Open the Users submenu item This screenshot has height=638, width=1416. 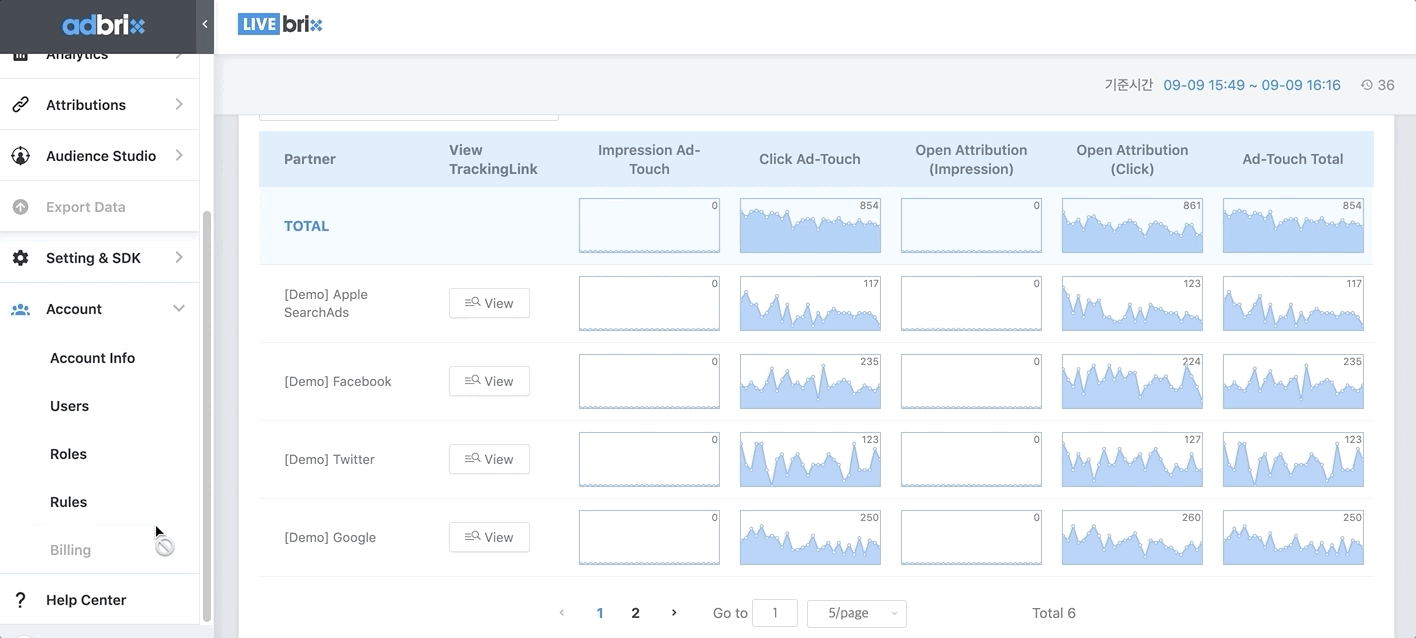[69, 406]
